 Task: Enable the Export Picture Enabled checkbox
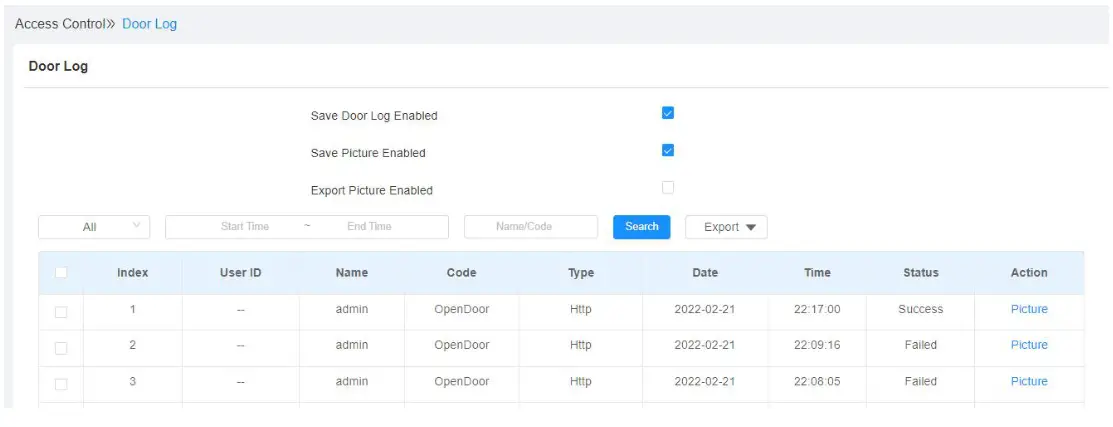point(668,187)
